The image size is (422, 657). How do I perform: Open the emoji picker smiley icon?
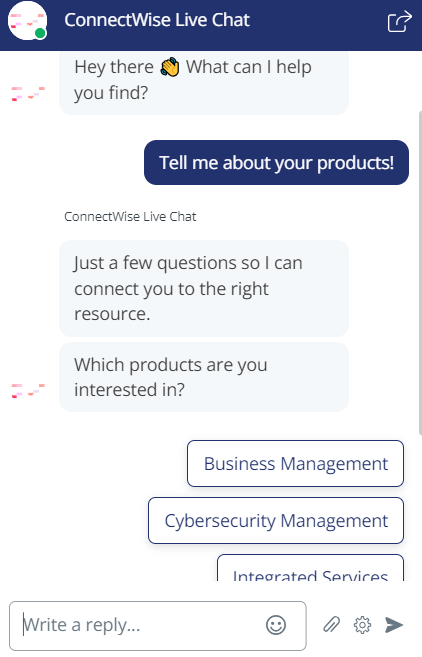click(276, 625)
